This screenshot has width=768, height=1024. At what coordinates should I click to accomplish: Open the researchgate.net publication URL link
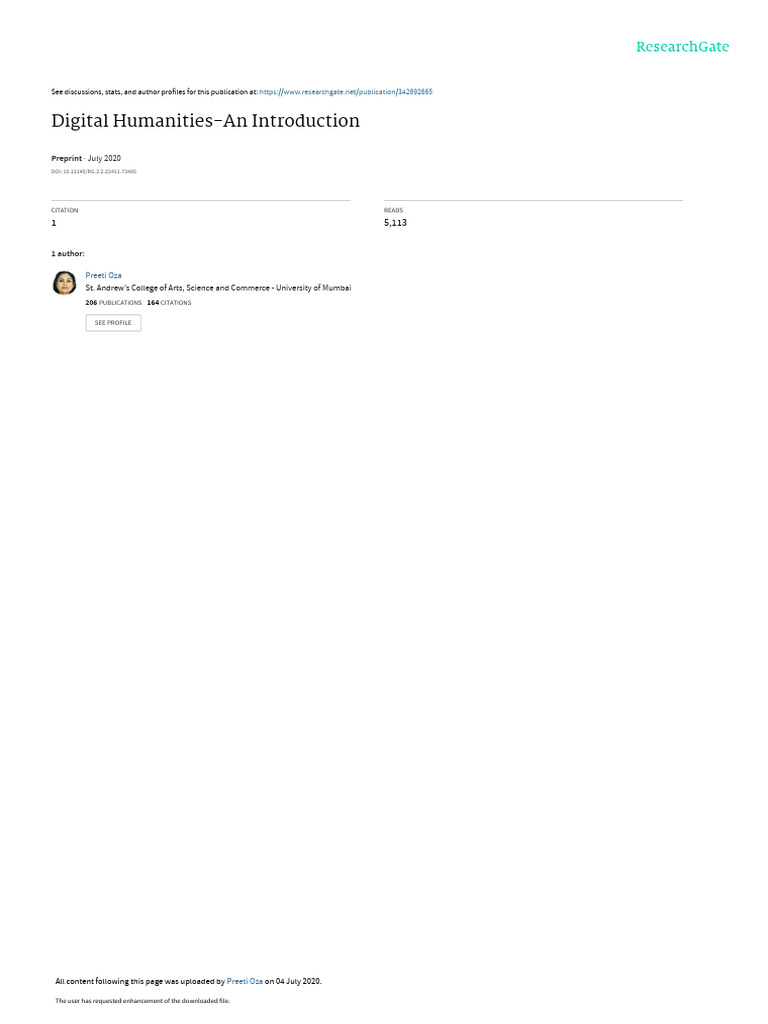tap(345, 92)
